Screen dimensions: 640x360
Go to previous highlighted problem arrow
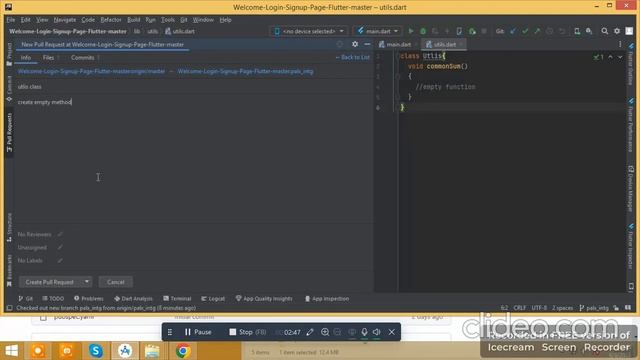point(610,57)
